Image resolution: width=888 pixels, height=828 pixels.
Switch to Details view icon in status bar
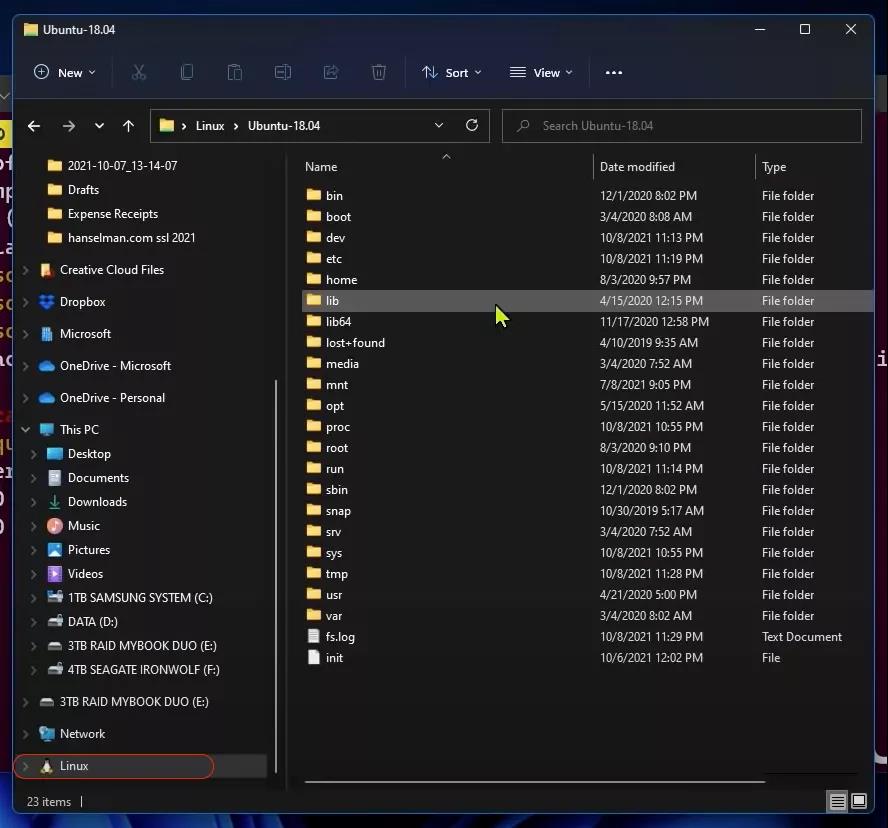838,801
